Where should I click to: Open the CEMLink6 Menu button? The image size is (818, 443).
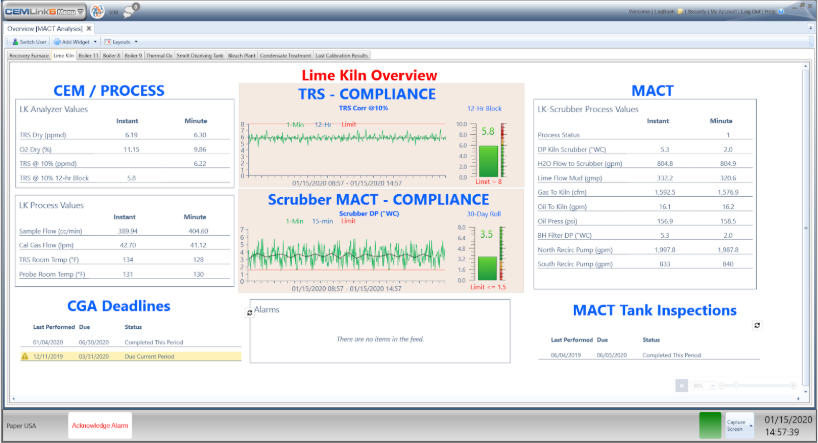point(44,11)
